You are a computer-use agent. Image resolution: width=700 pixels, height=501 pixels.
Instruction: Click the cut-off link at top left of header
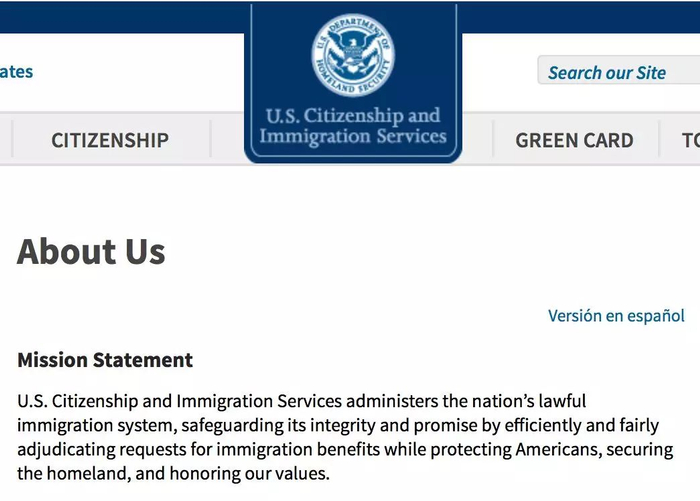16,72
